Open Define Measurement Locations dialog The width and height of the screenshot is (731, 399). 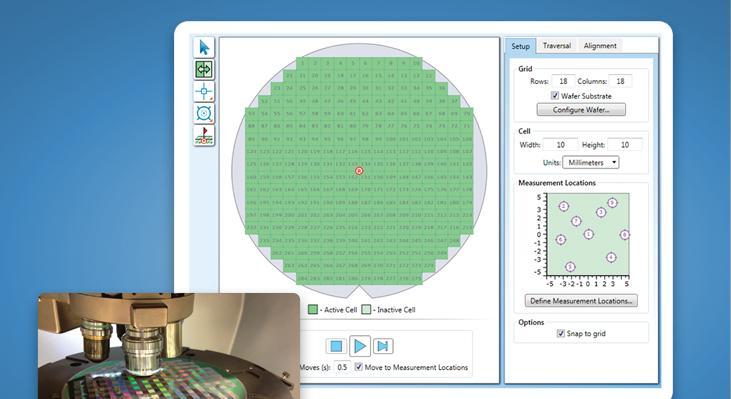coord(581,301)
